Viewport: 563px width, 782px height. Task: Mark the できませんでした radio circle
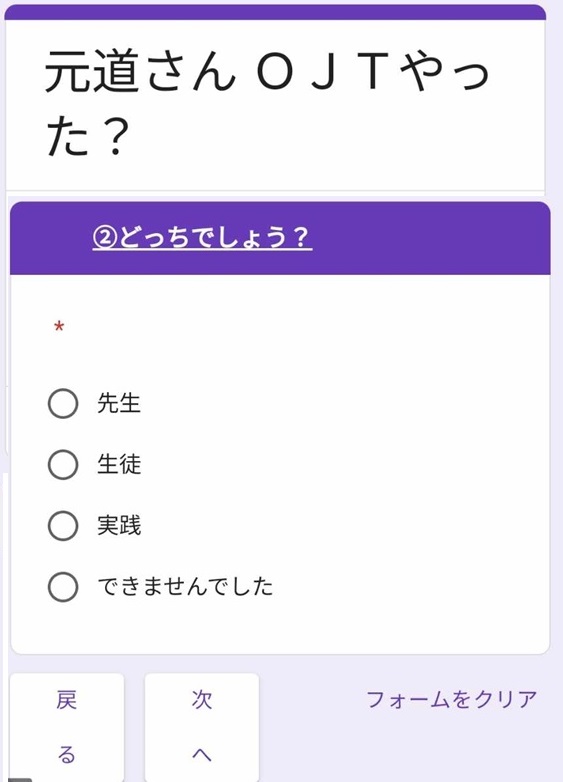pos(63,586)
